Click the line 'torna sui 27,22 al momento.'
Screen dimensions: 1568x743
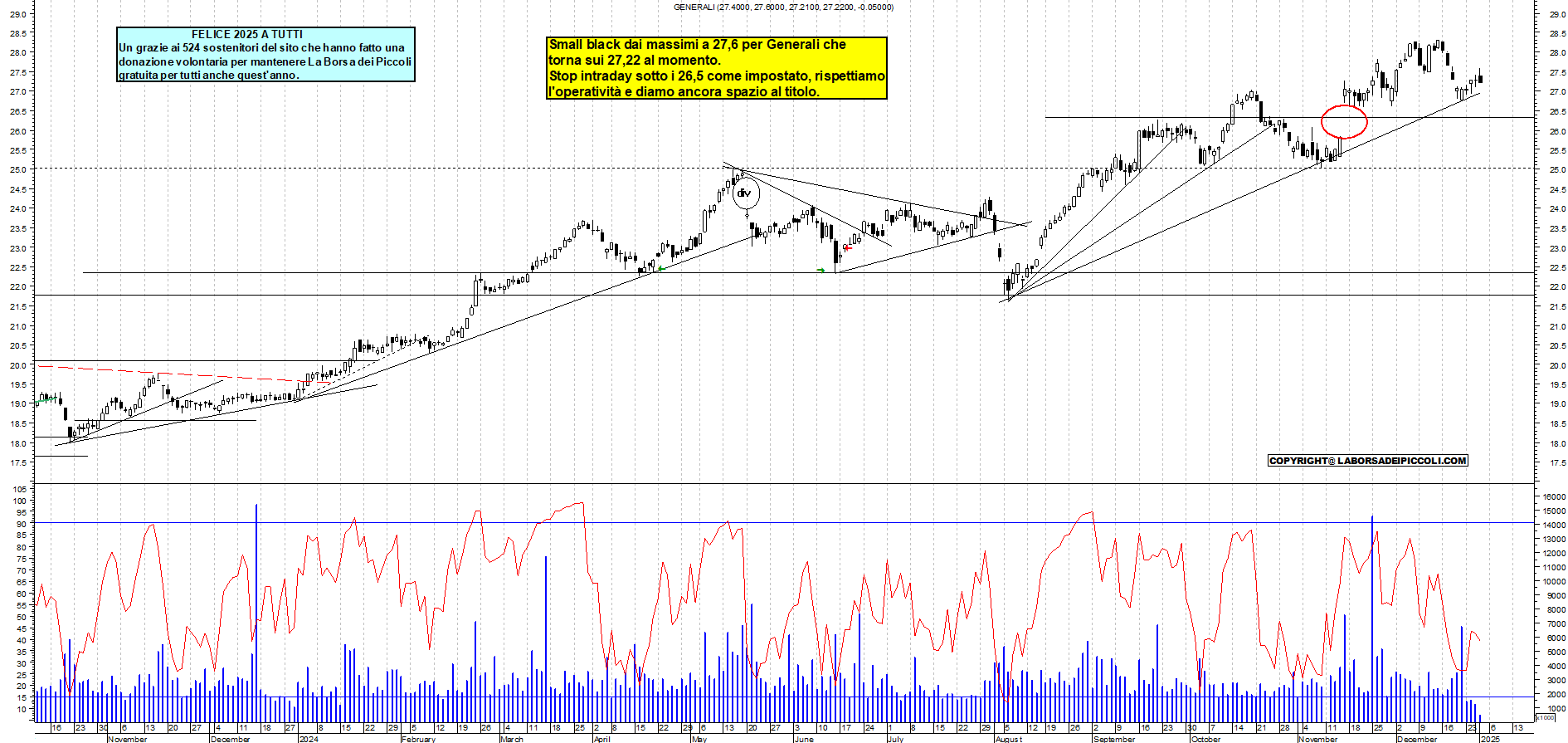coord(635,60)
